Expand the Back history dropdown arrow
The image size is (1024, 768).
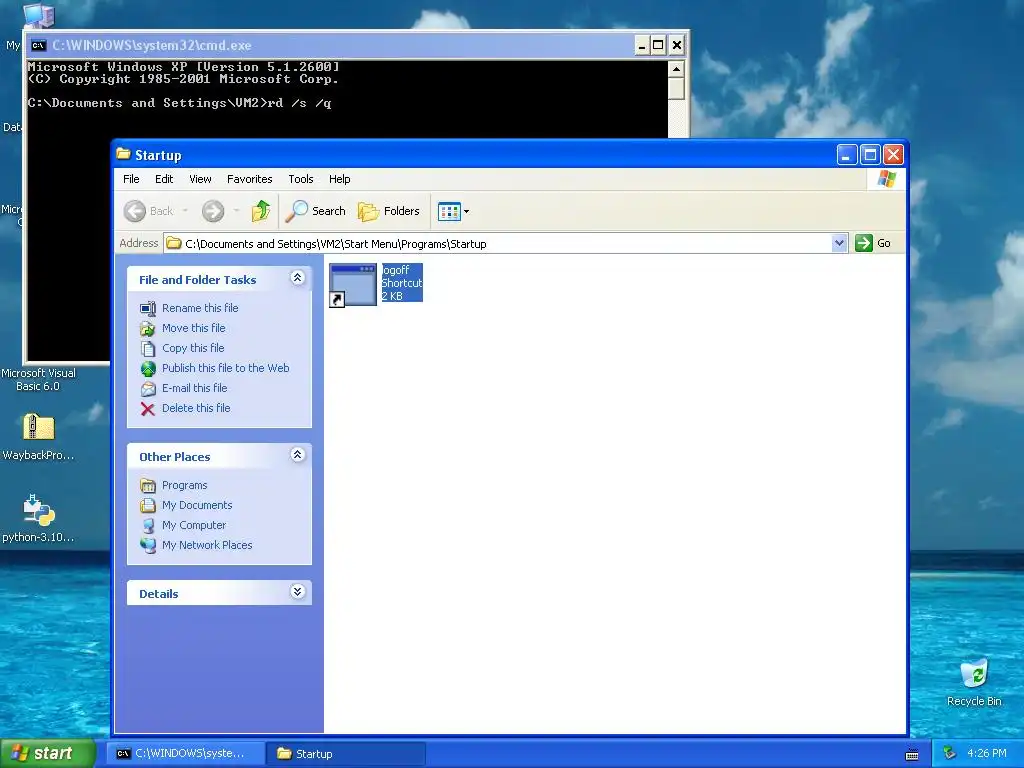(x=185, y=211)
